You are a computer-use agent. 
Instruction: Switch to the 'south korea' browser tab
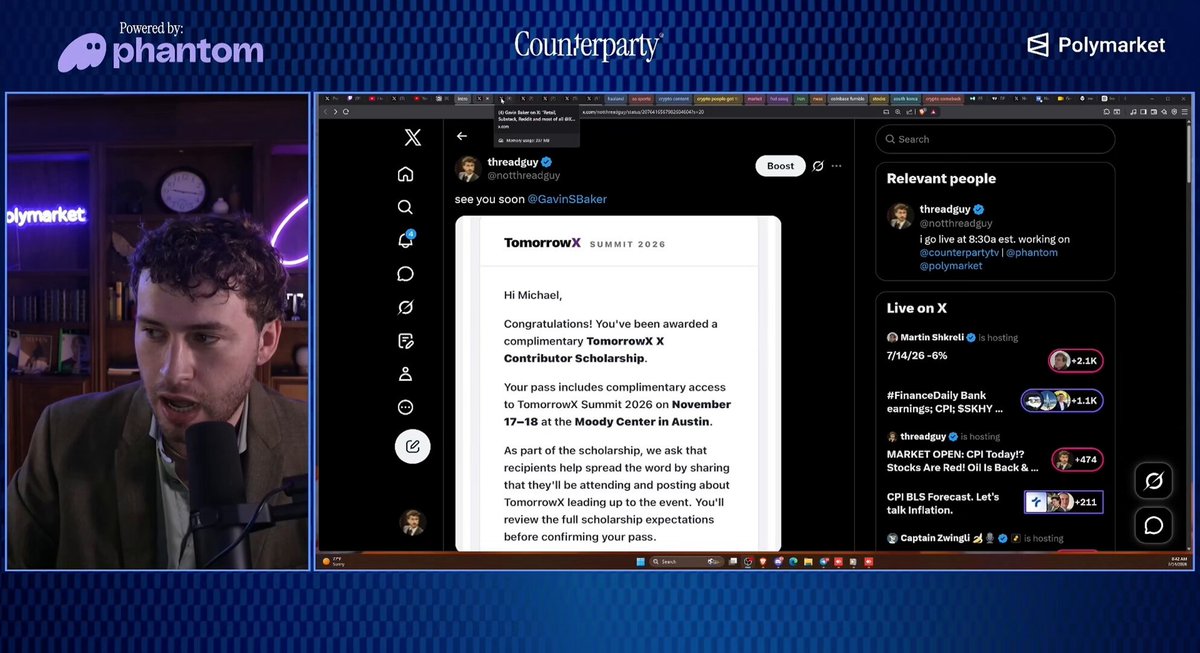pos(906,99)
